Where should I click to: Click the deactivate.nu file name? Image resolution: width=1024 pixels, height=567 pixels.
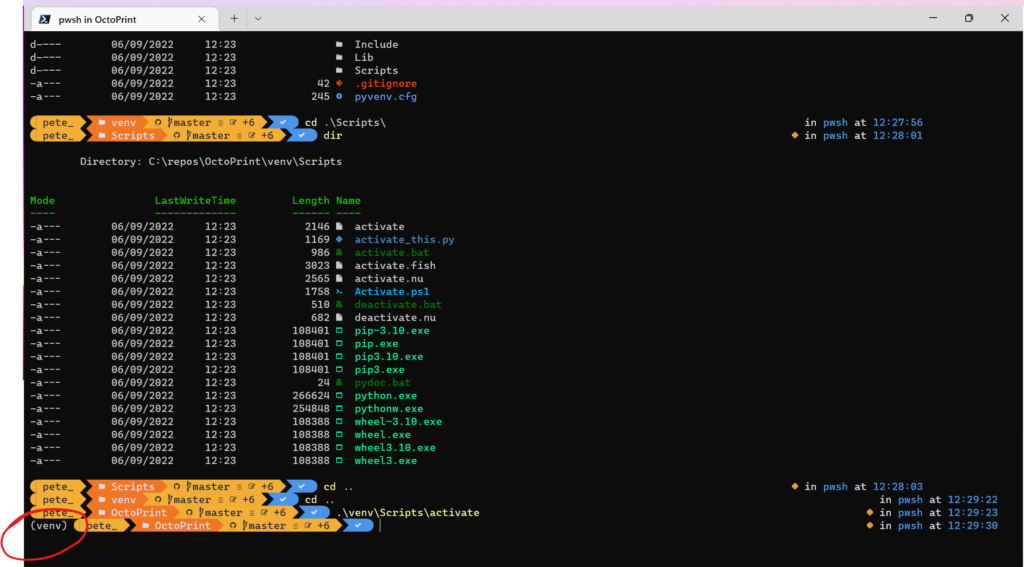coord(395,317)
